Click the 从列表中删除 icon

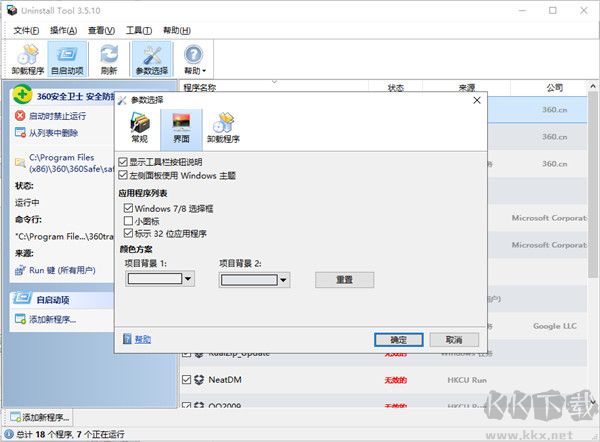[20, 133]
